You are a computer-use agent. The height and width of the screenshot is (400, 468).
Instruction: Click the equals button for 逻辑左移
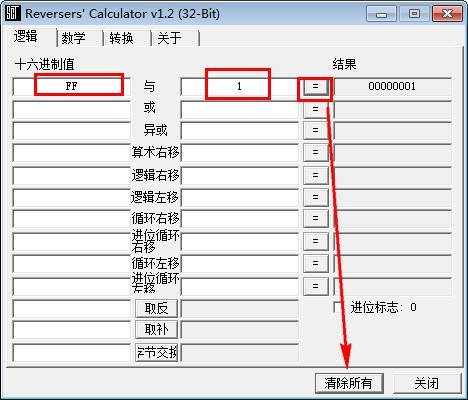[315, 197]
